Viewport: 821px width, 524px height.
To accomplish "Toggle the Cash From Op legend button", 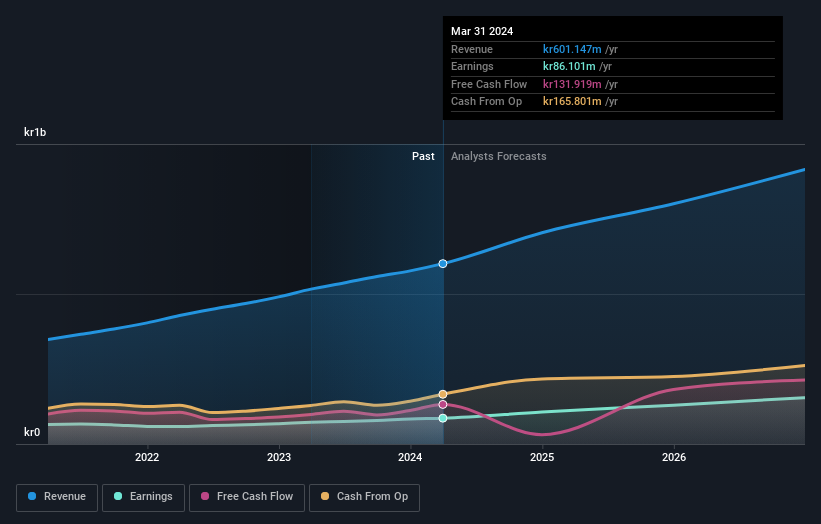I will click(364, 497).
